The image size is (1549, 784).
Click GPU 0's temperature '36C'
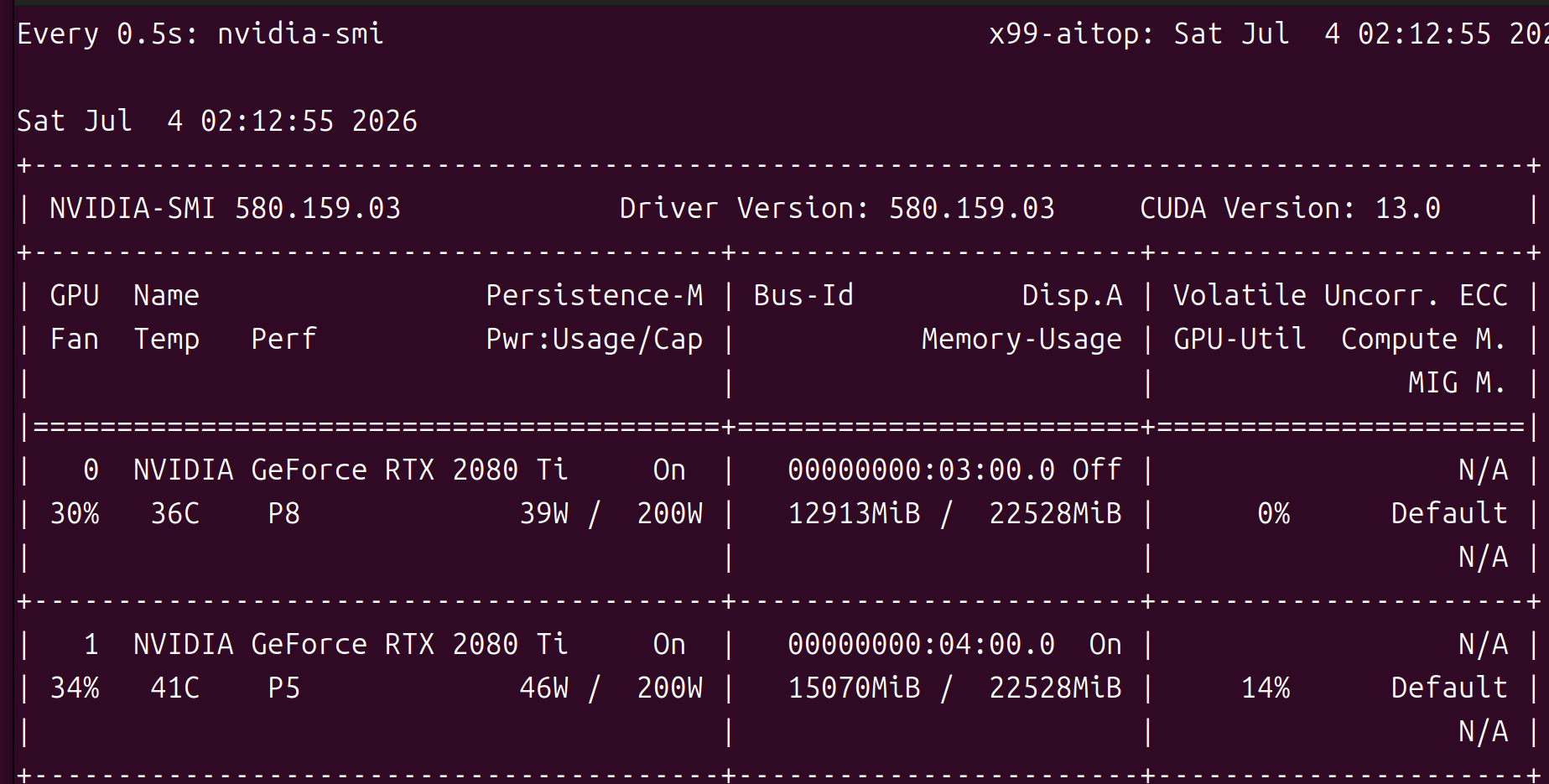(x=174, y=513)
